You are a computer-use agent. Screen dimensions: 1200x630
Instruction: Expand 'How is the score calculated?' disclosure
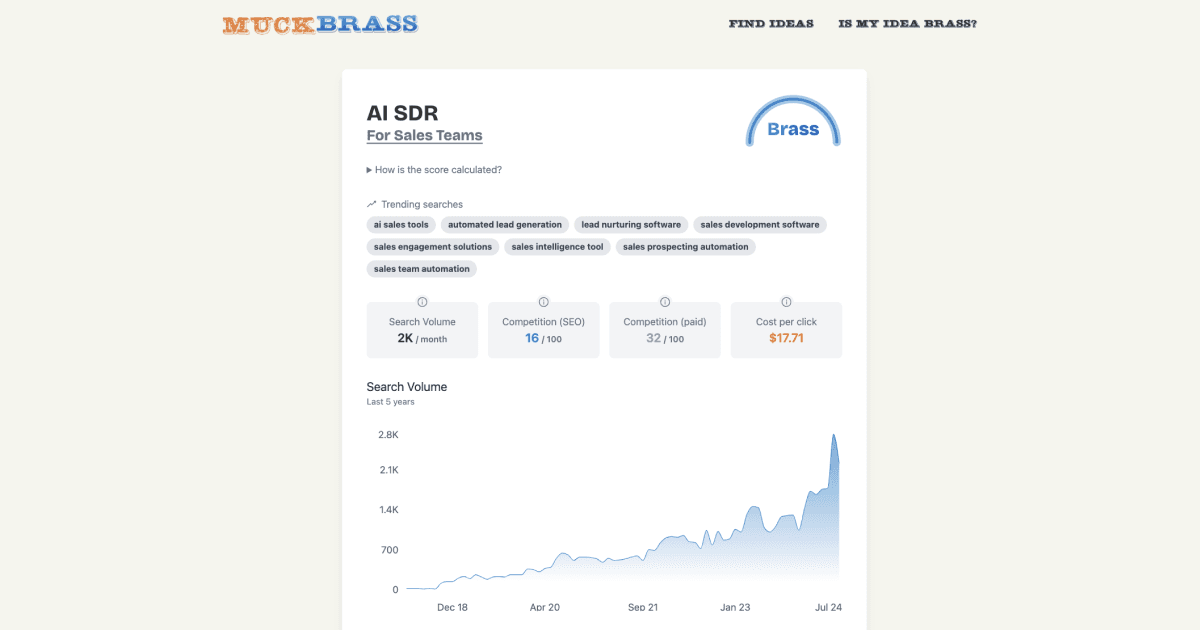pyautogui.click(x=434, y=170)
